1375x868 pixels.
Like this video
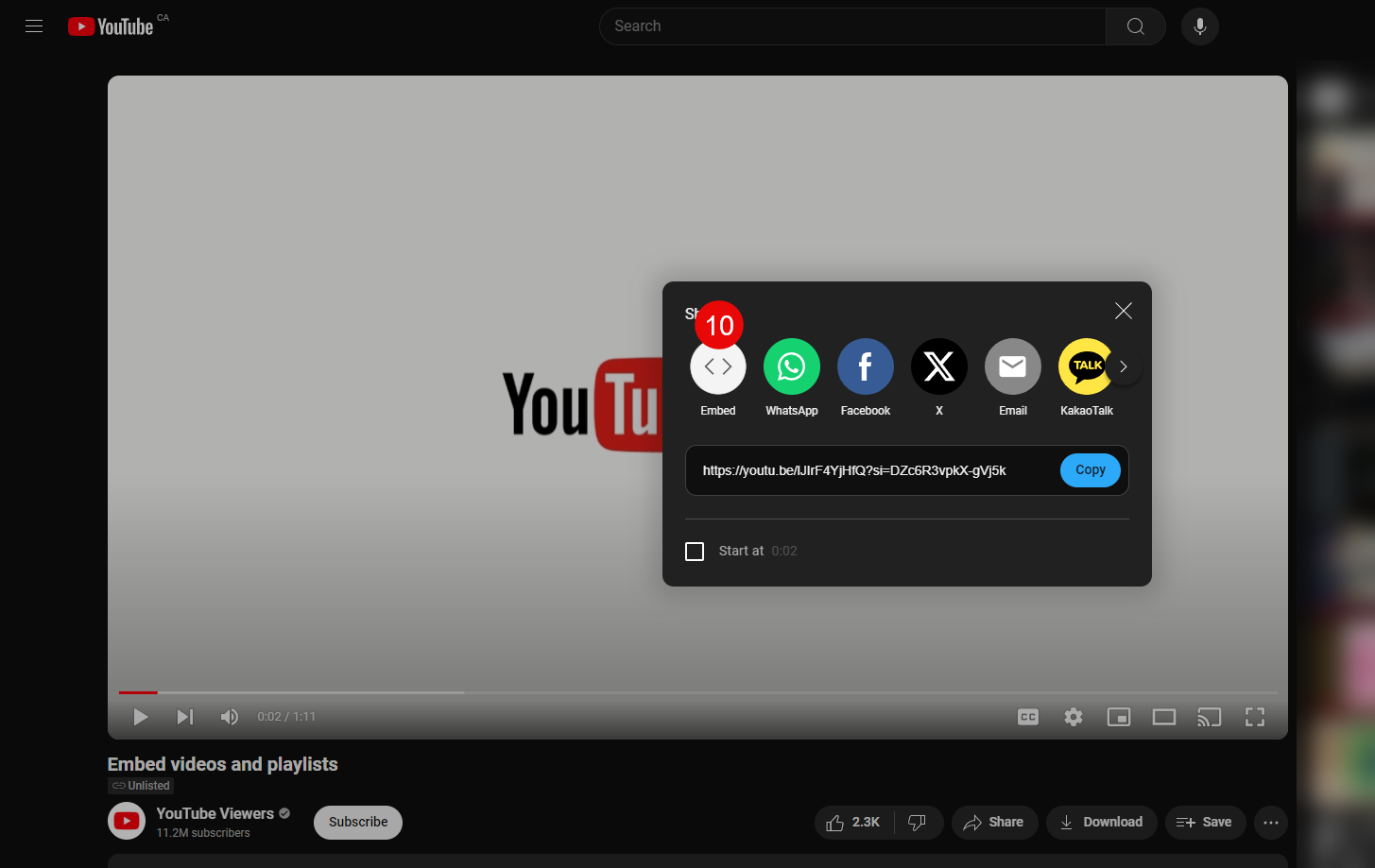coord(854,823)
